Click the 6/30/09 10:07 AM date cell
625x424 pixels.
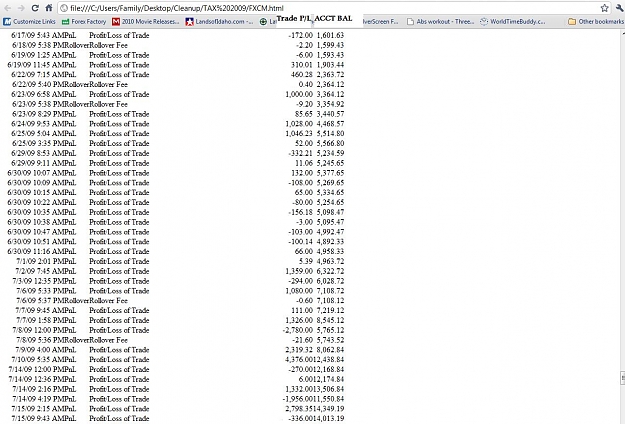pyautogui.click(x=35, y=173)
